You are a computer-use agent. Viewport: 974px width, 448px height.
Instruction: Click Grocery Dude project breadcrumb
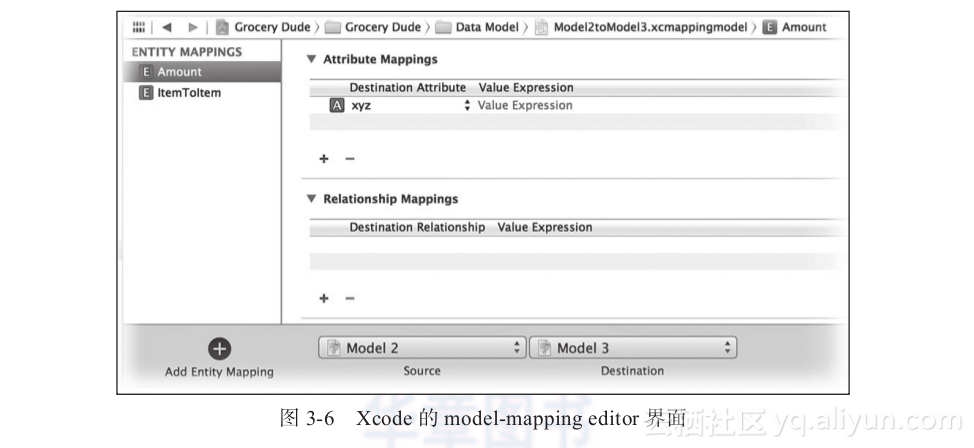263,27
